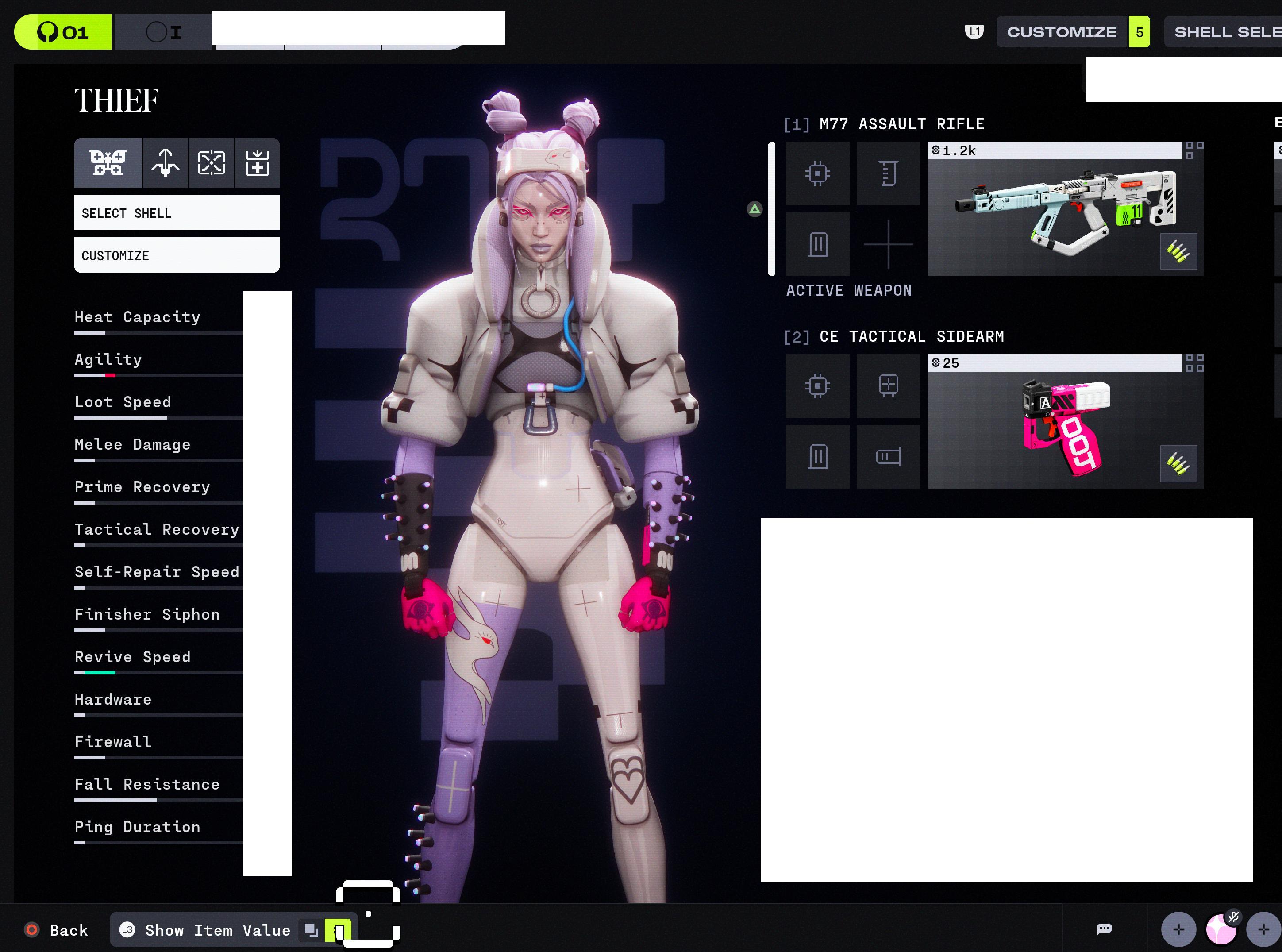Open the SHELL SELECT tab
The width and height of the screenshot is (1282, 952).
pos(1223,32)
